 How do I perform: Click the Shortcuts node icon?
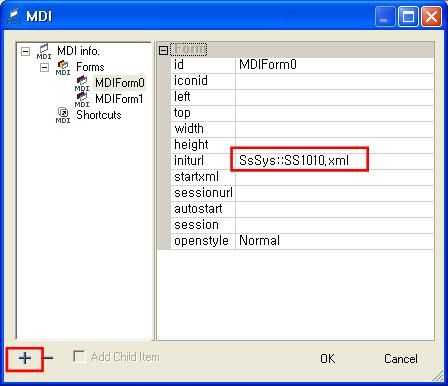tap(63, 115)
